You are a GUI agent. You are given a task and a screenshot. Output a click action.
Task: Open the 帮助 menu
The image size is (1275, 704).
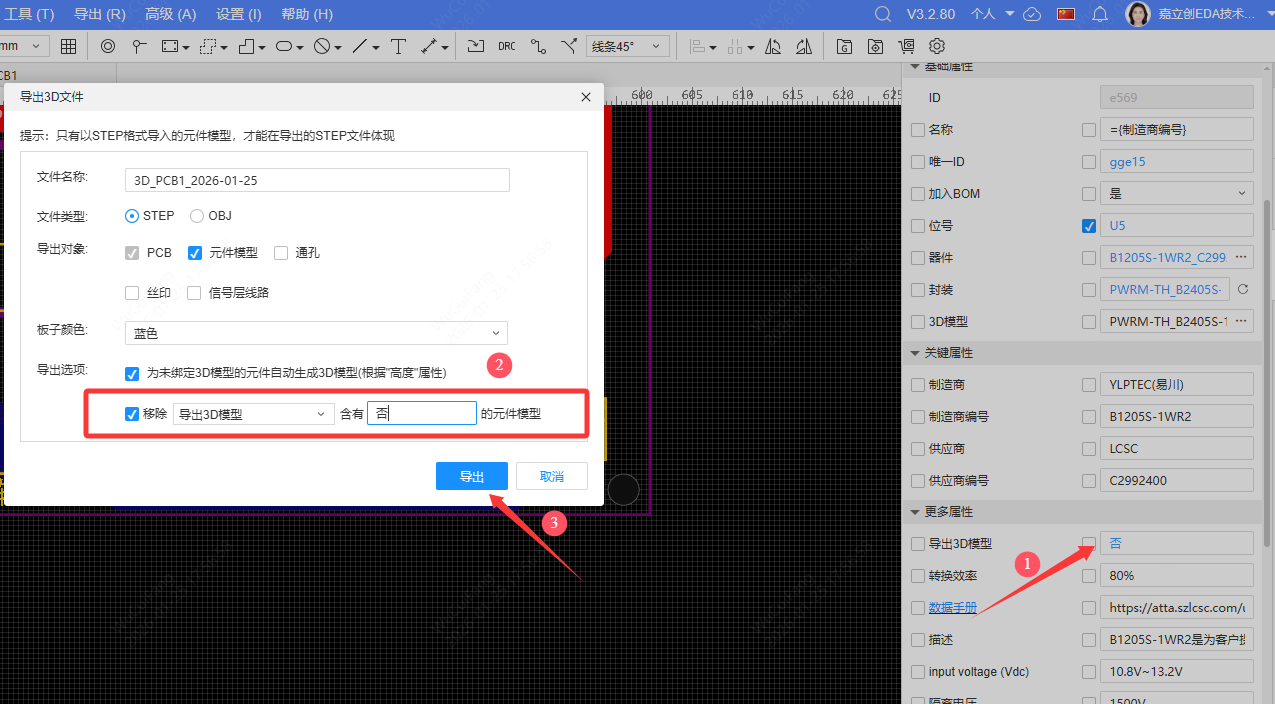click(306, 14)
